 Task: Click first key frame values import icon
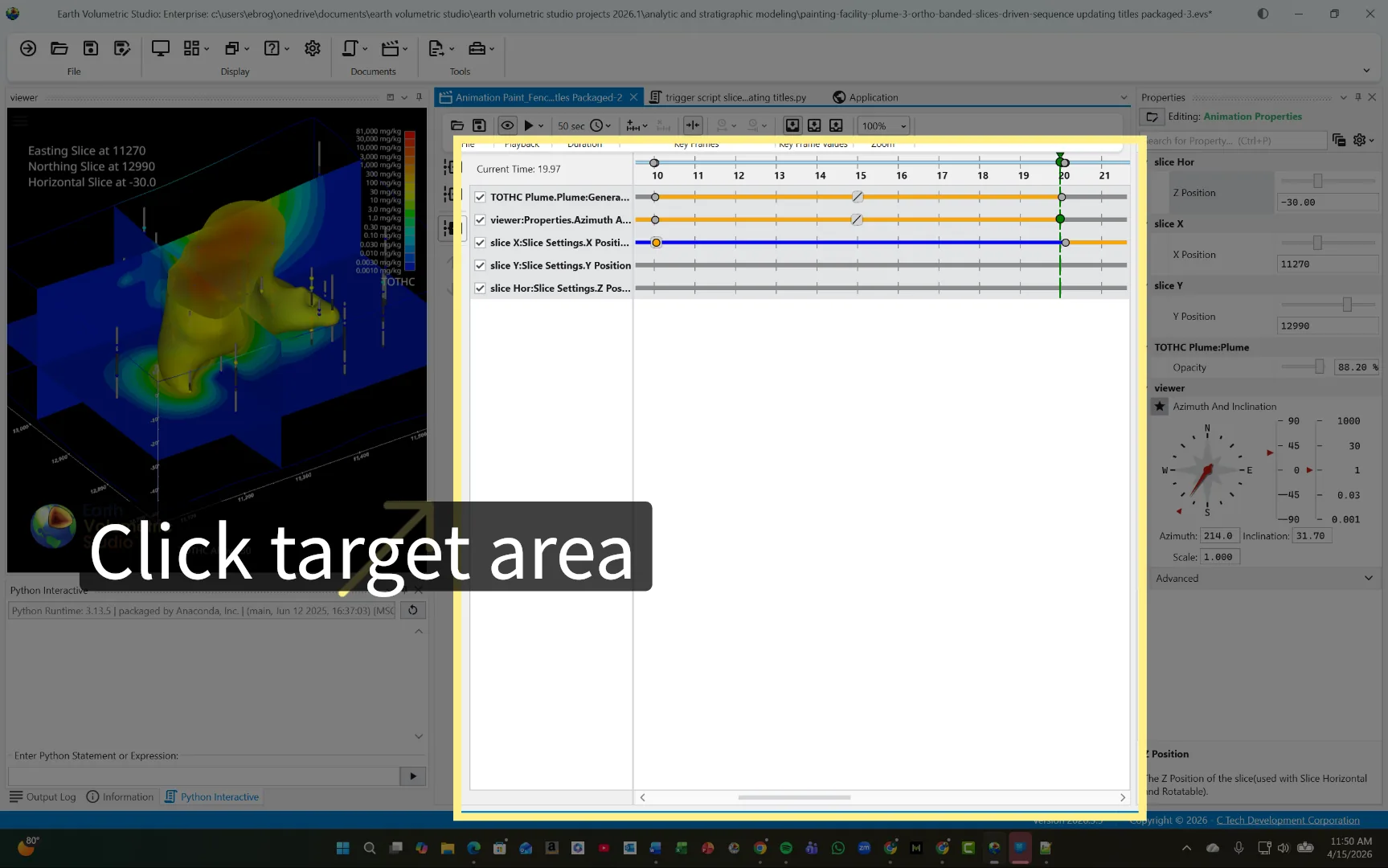792,125
